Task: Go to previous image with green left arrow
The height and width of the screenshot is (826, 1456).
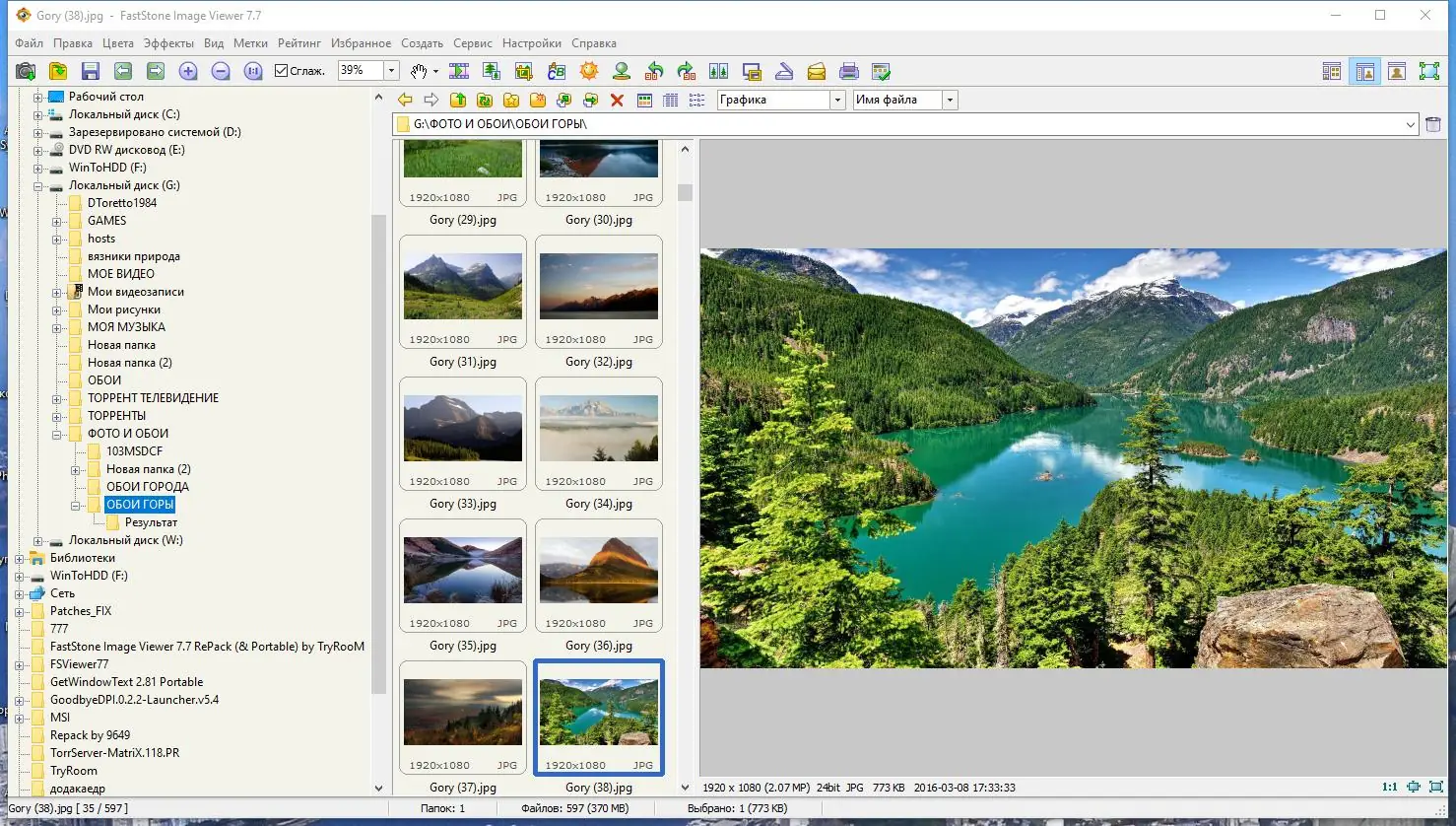Action: pos(123,71)
